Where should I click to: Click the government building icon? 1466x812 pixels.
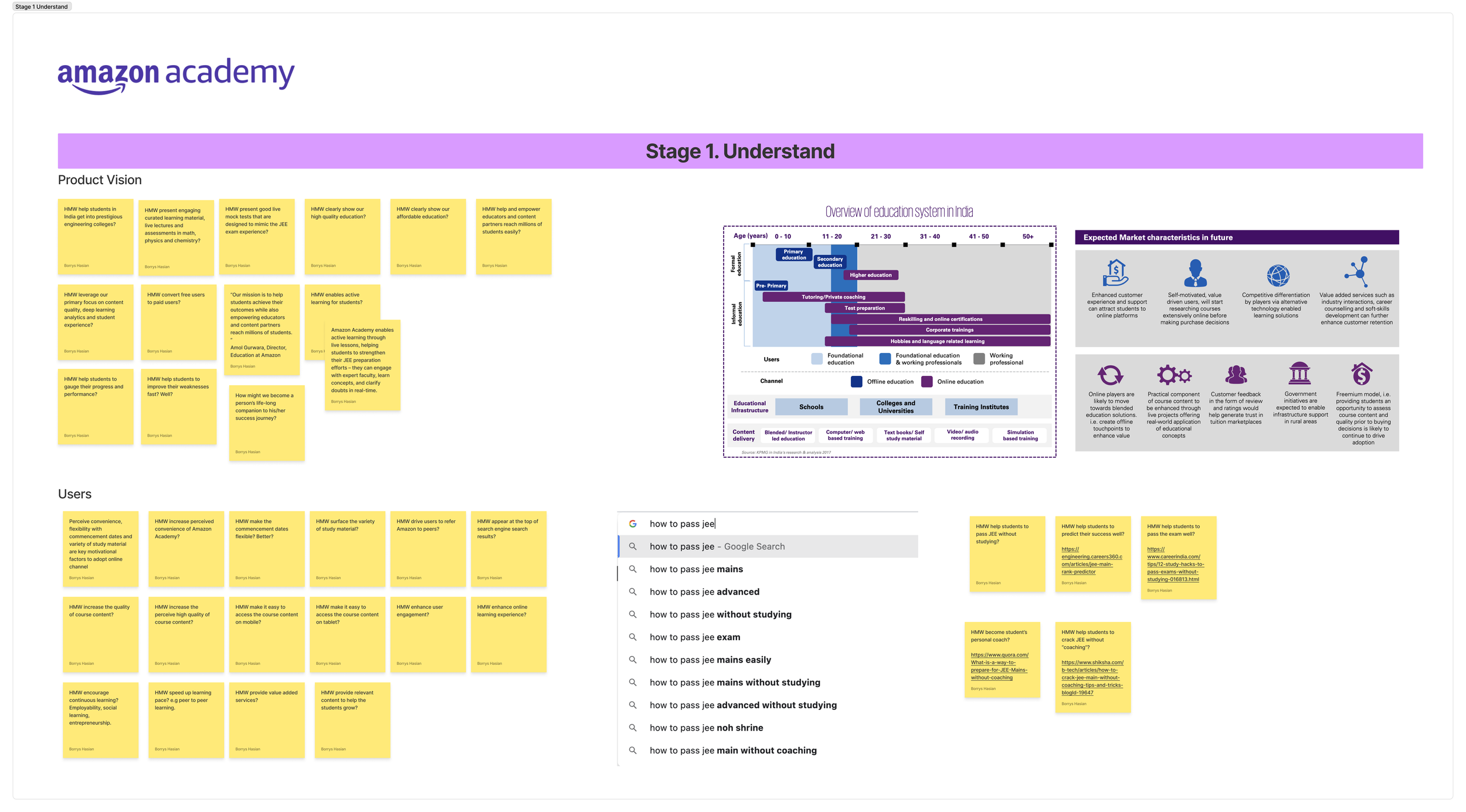tap(1299, 373)
